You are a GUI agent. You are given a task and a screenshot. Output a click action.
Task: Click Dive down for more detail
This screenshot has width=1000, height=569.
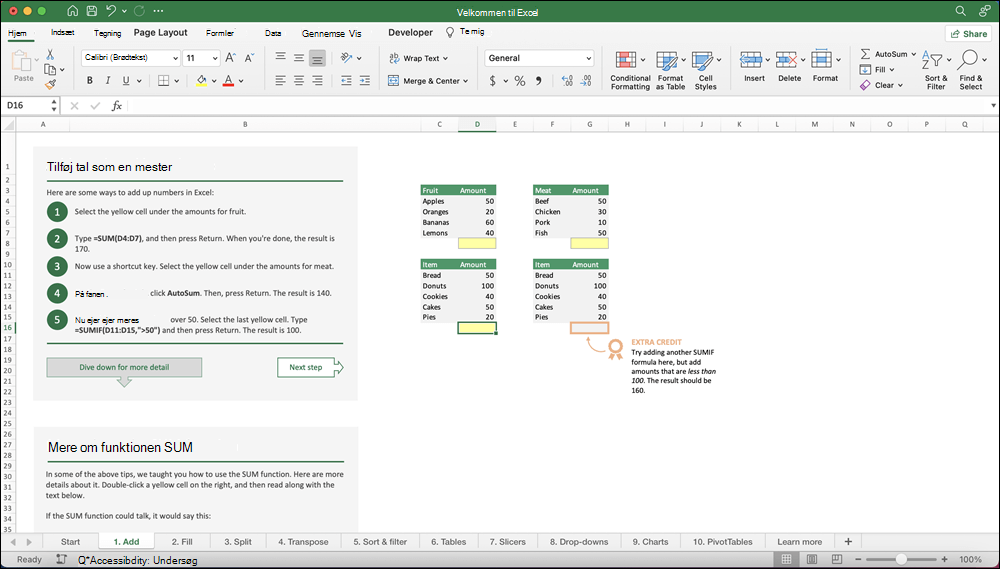[124, 367]
